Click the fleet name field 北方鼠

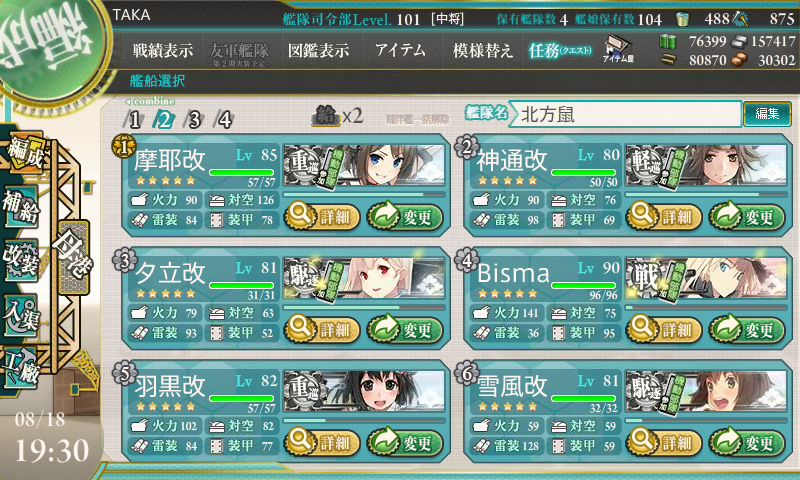click(625, 114)
